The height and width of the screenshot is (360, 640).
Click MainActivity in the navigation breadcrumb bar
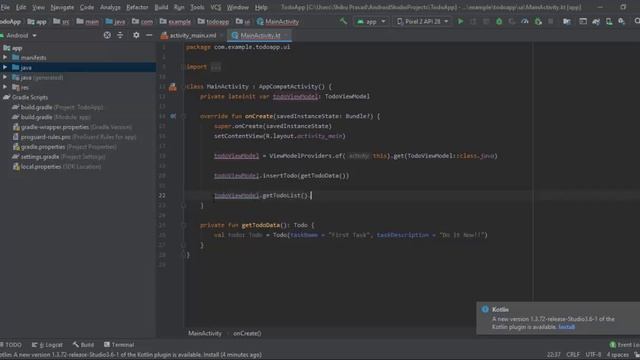coord(278,22)
